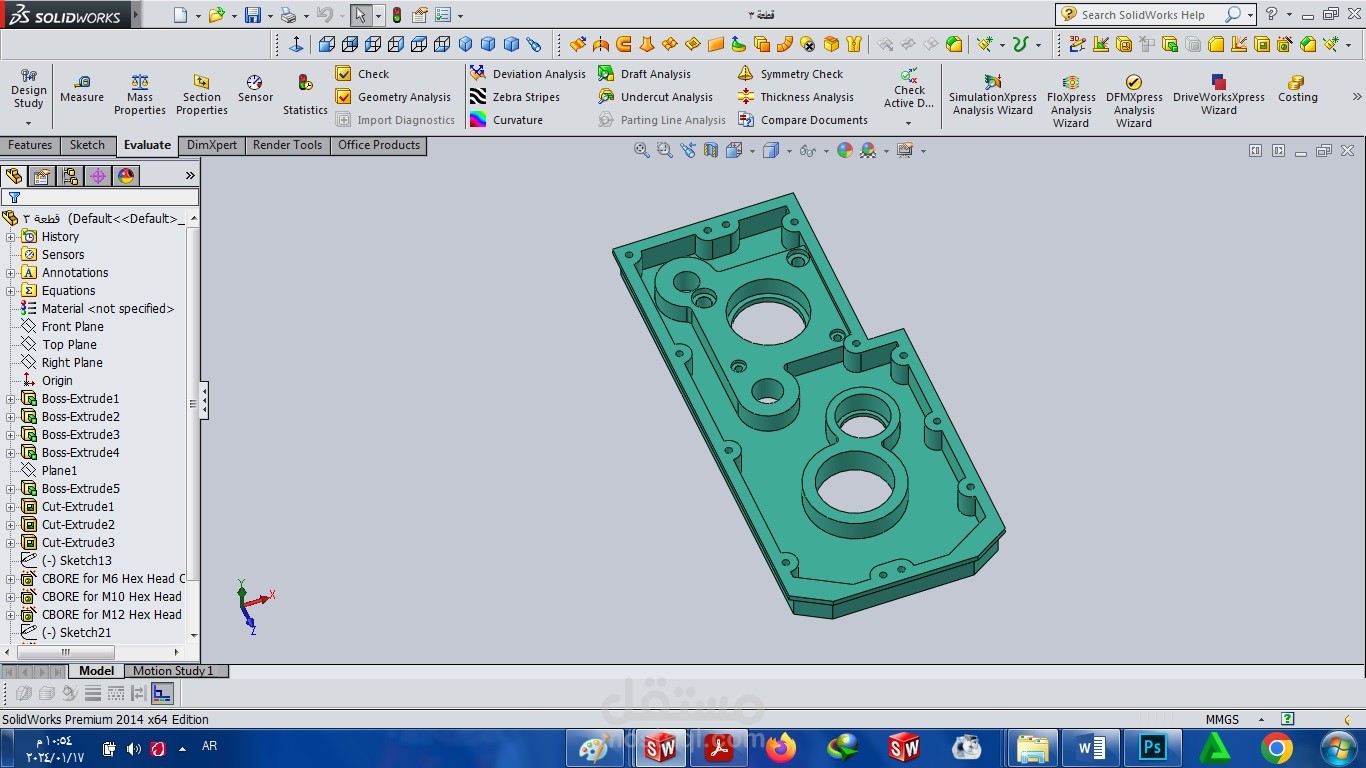Open the DimXpertManager tab icon
The height and width of the screenshot is (768, 1366).
pos(98,176)
